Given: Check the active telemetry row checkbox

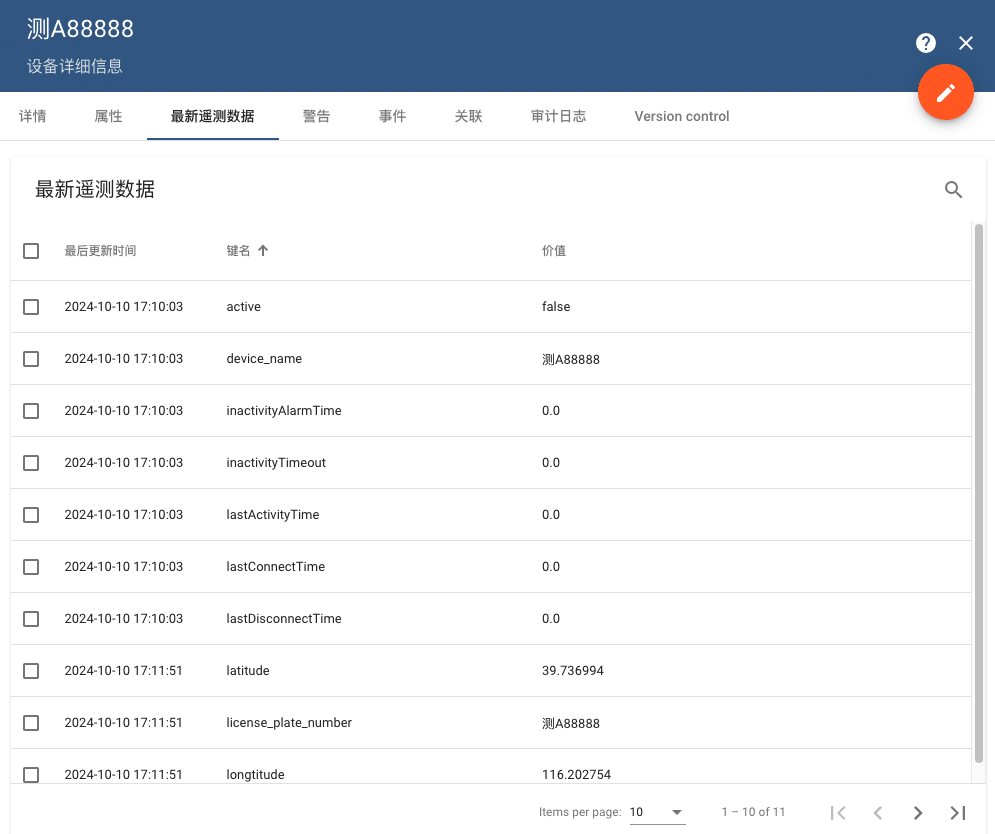Looking at the screenshot, I should (x=30, y=306).
